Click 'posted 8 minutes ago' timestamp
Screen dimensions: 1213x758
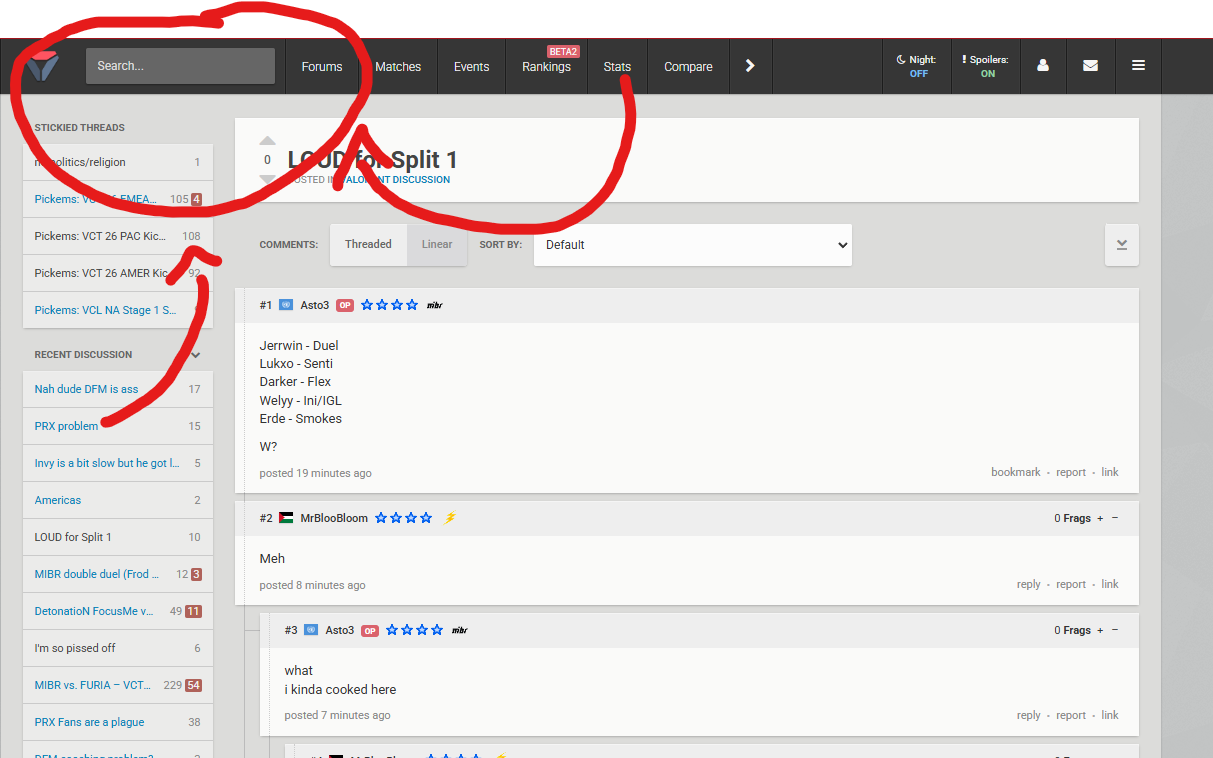pos(312,585)
